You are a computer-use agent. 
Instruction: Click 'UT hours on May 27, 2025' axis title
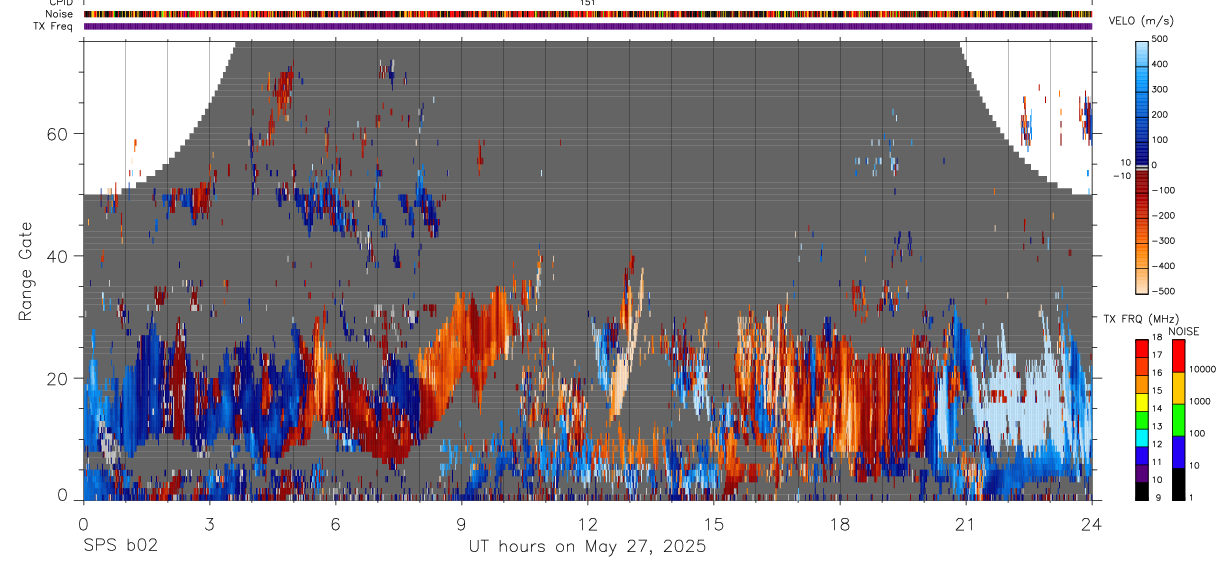[x=587, y=546]
